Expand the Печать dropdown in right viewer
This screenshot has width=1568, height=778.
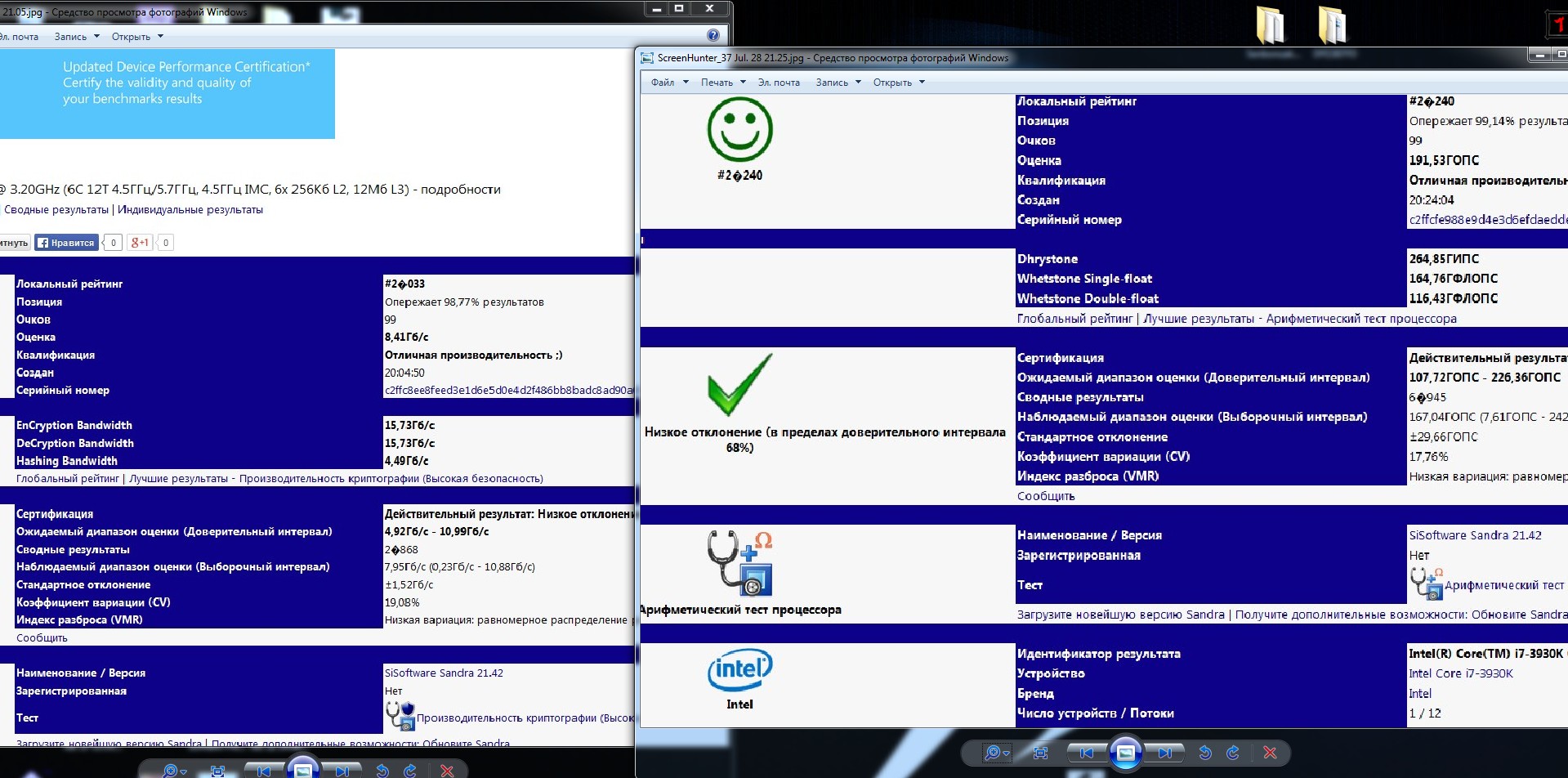tap(723, 83)
